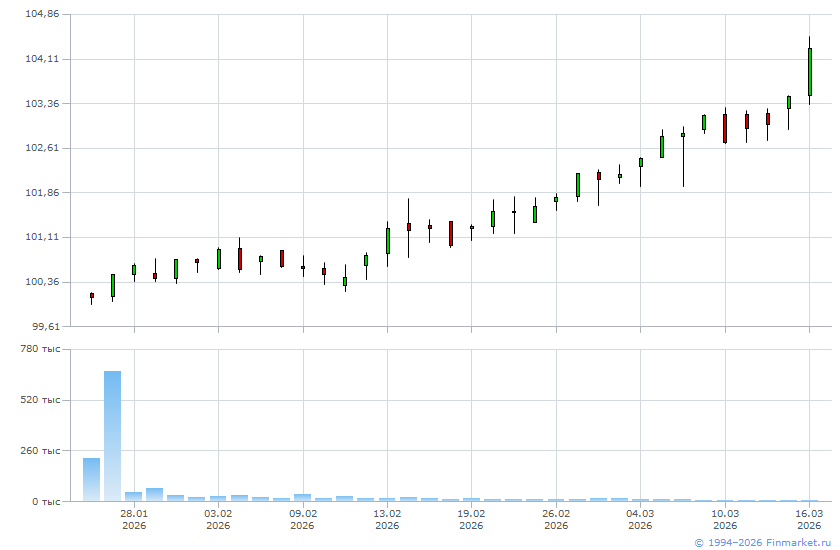Click the 104,86 price axis label

click(42, 14)
